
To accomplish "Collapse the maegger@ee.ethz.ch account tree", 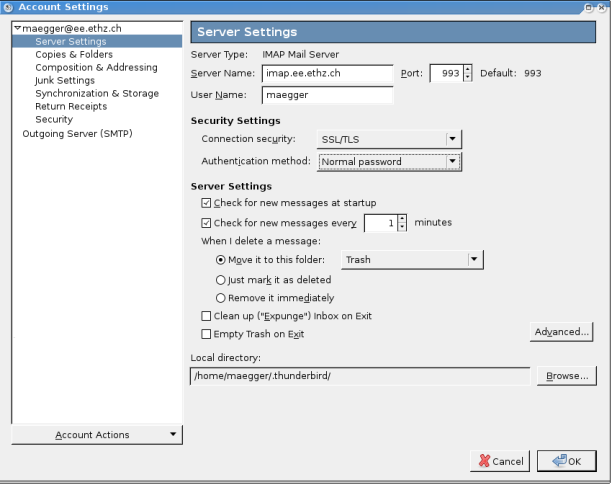I will [17, 28].
